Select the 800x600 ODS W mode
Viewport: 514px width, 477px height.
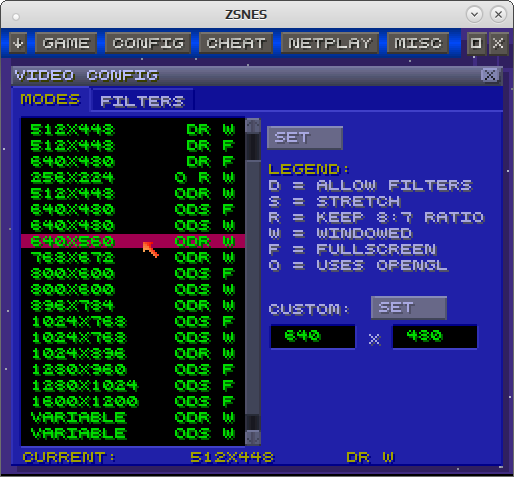[x=133, y=289]
